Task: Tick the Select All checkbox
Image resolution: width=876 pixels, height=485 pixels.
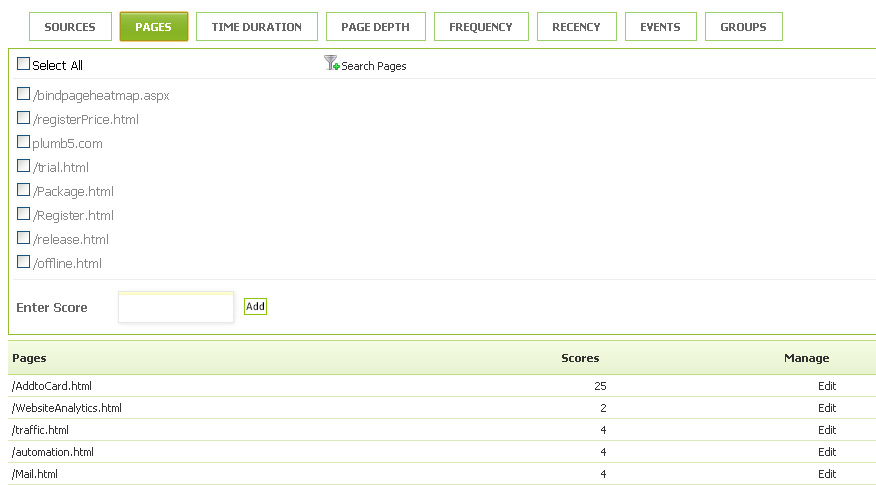Action: pos(23,64)
